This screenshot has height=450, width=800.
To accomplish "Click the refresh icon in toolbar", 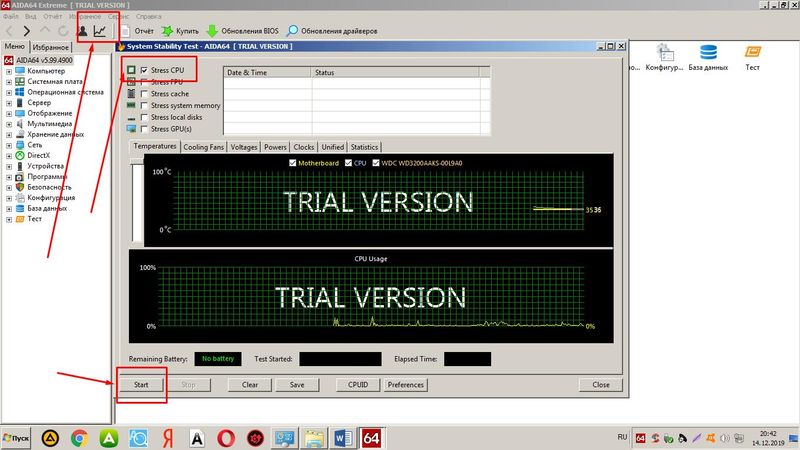I will (63, 31).
